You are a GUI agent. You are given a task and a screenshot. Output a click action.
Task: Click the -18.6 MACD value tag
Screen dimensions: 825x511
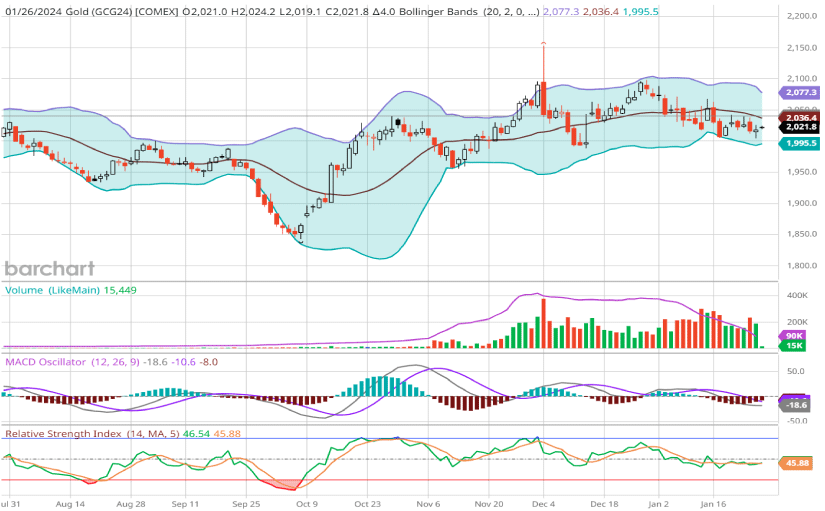pyautogui.click(x=796, y=405)
